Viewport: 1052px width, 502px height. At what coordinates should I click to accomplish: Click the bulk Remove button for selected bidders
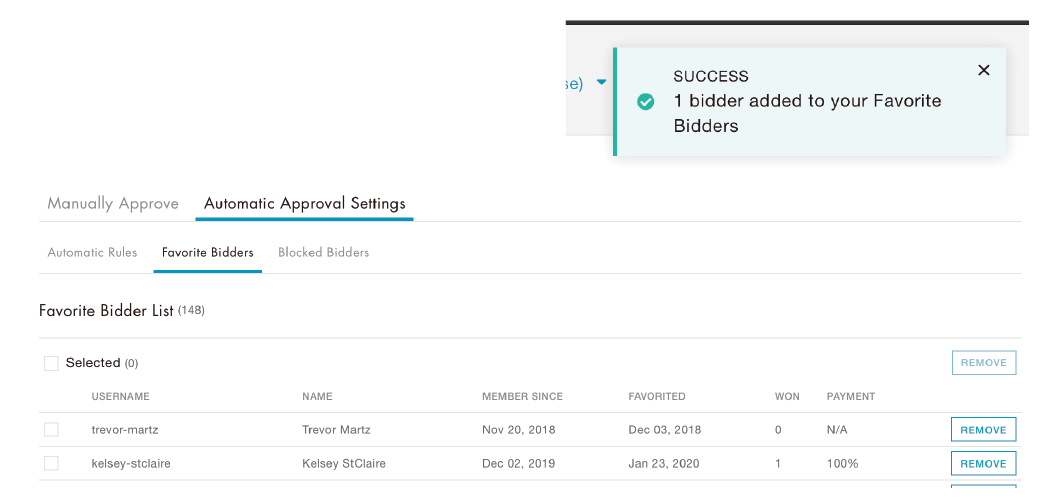(983, 363)
